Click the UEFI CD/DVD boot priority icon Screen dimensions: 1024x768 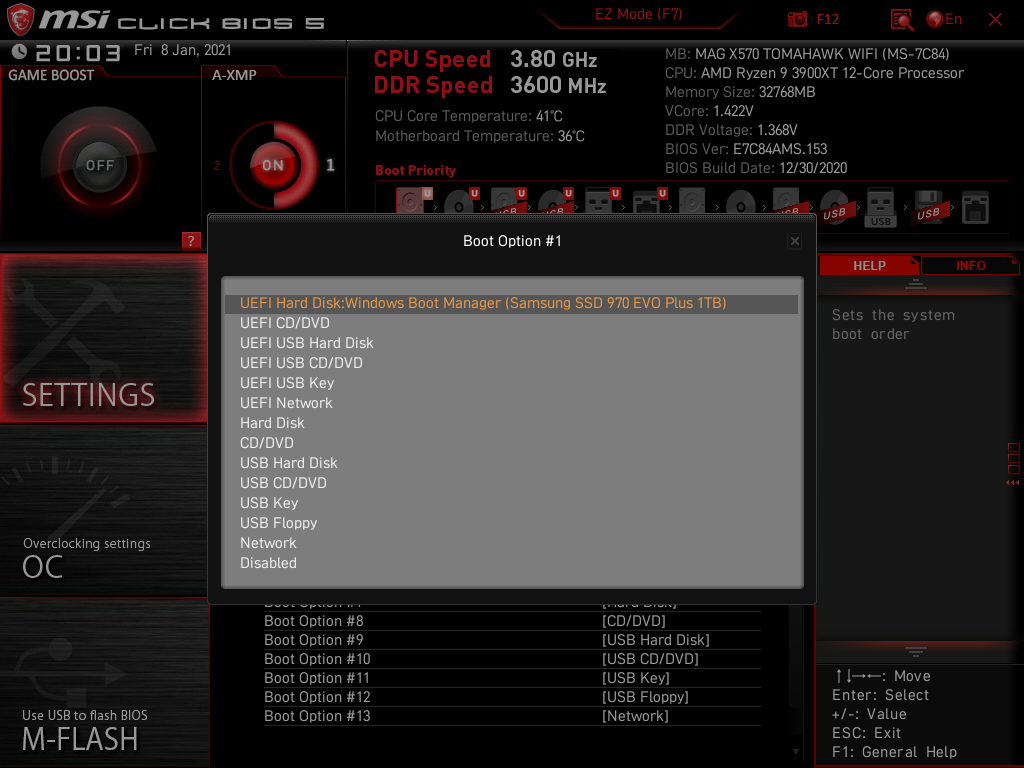460,202
